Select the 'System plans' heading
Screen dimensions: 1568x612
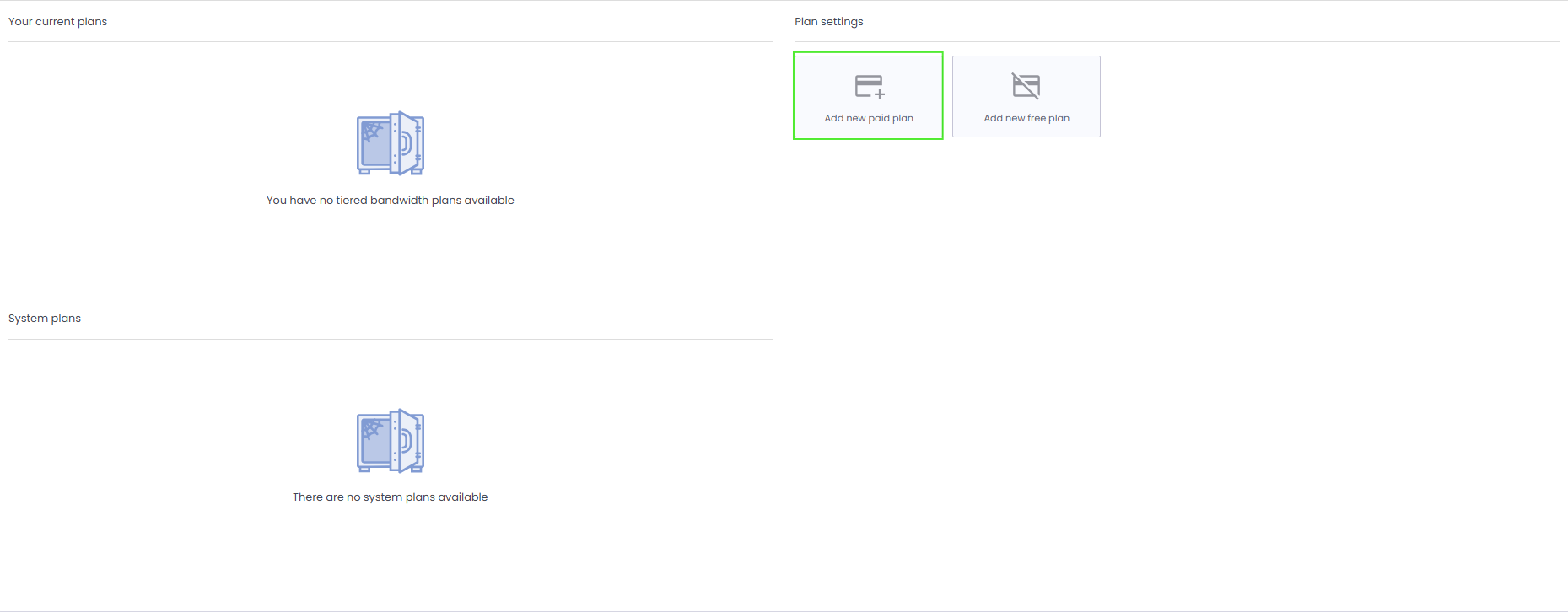[x=45, y=319]
